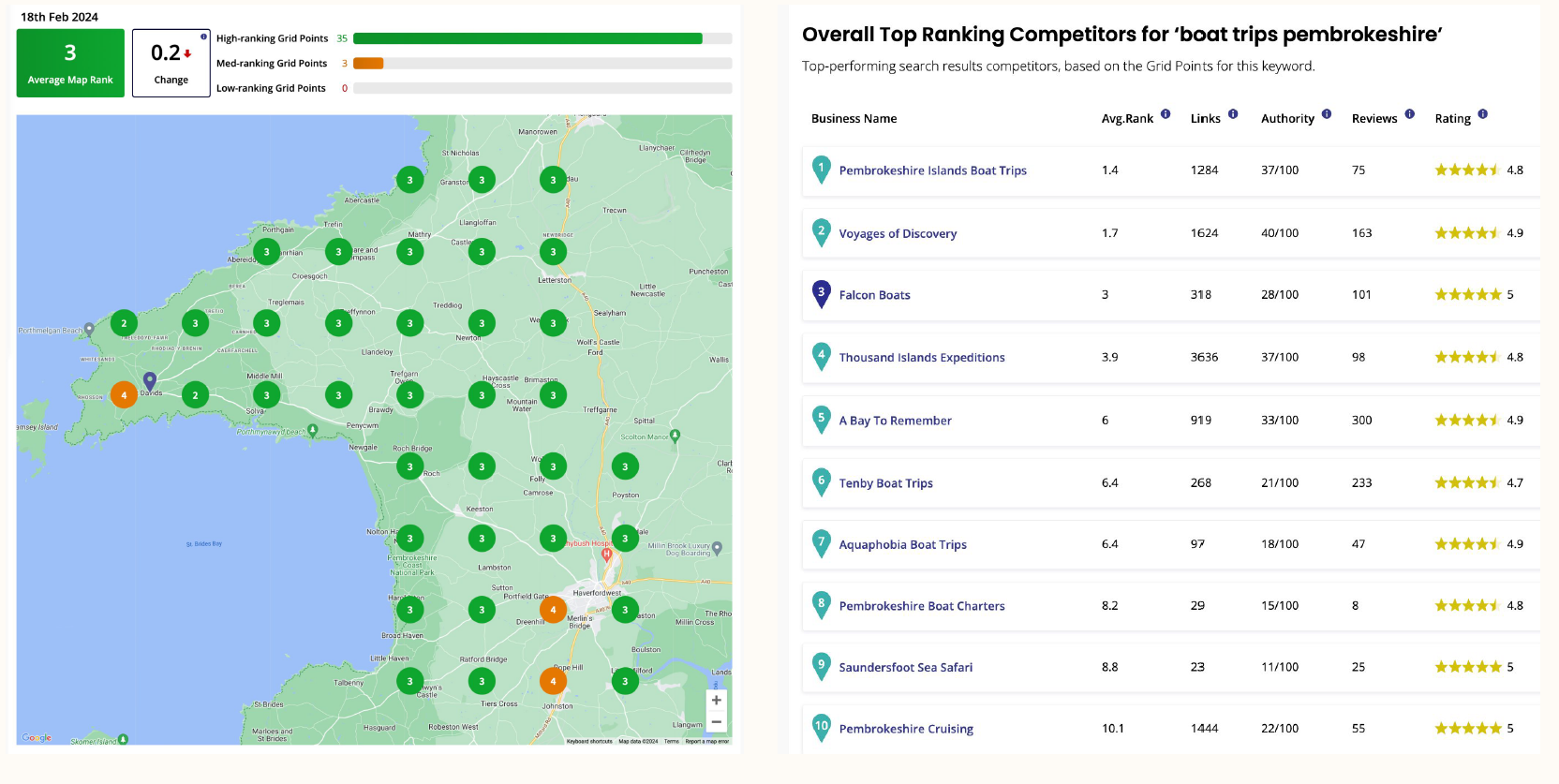The width and height of the screenshot is (1559, 784).
Task: Click the Business Name column header
Action: pos(854,119)
